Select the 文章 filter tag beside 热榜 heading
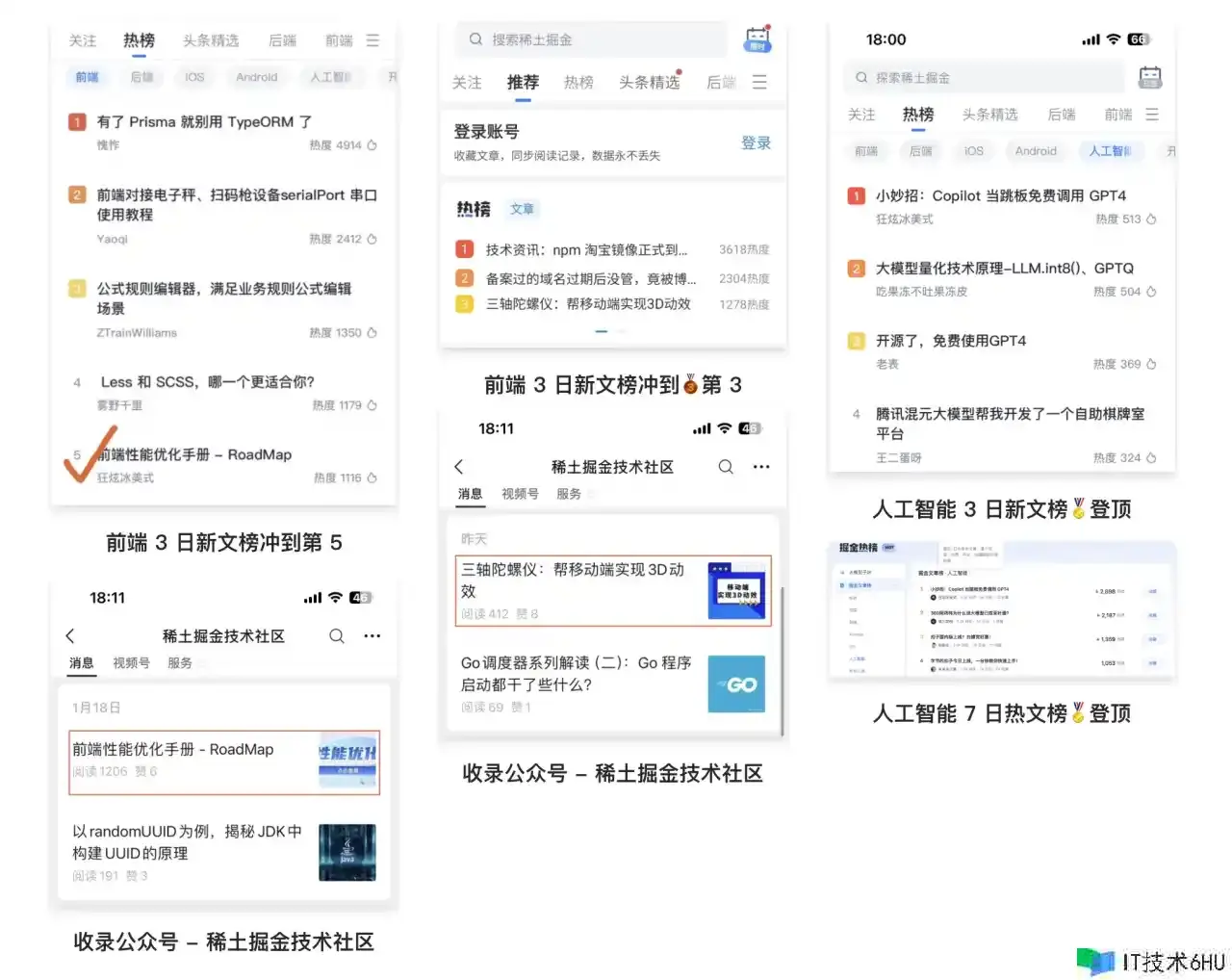The height and width of the screenshot is (980, 1232). tap(522, 209)
